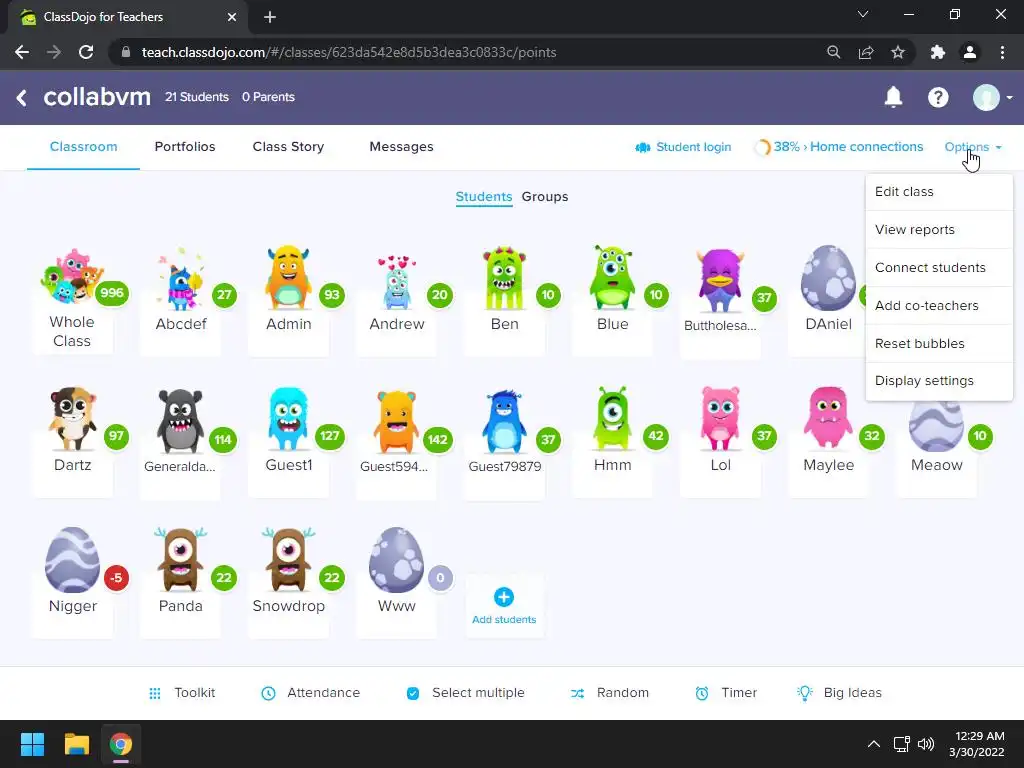Screen dimensions: 1024x768
Task: Bookmark this page with the star icon
Action: coord(898,52)
